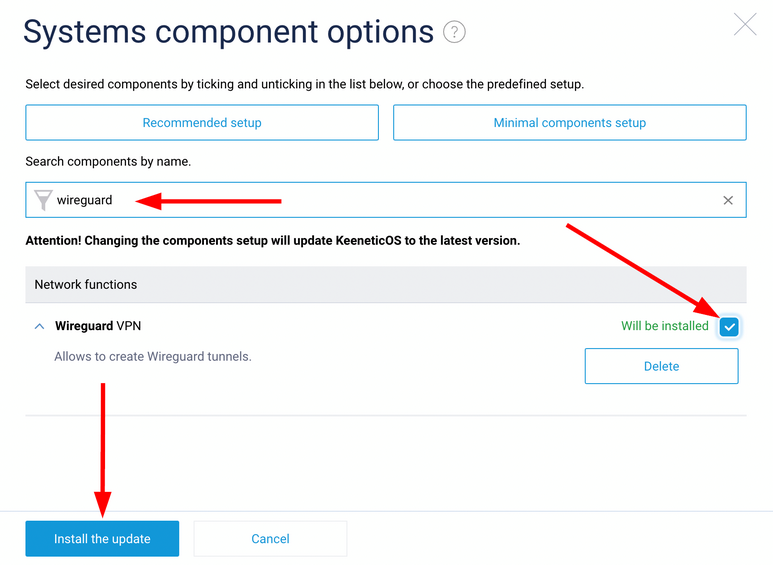Cancel the component changes
773x565 pixels.
click(270, 538)
